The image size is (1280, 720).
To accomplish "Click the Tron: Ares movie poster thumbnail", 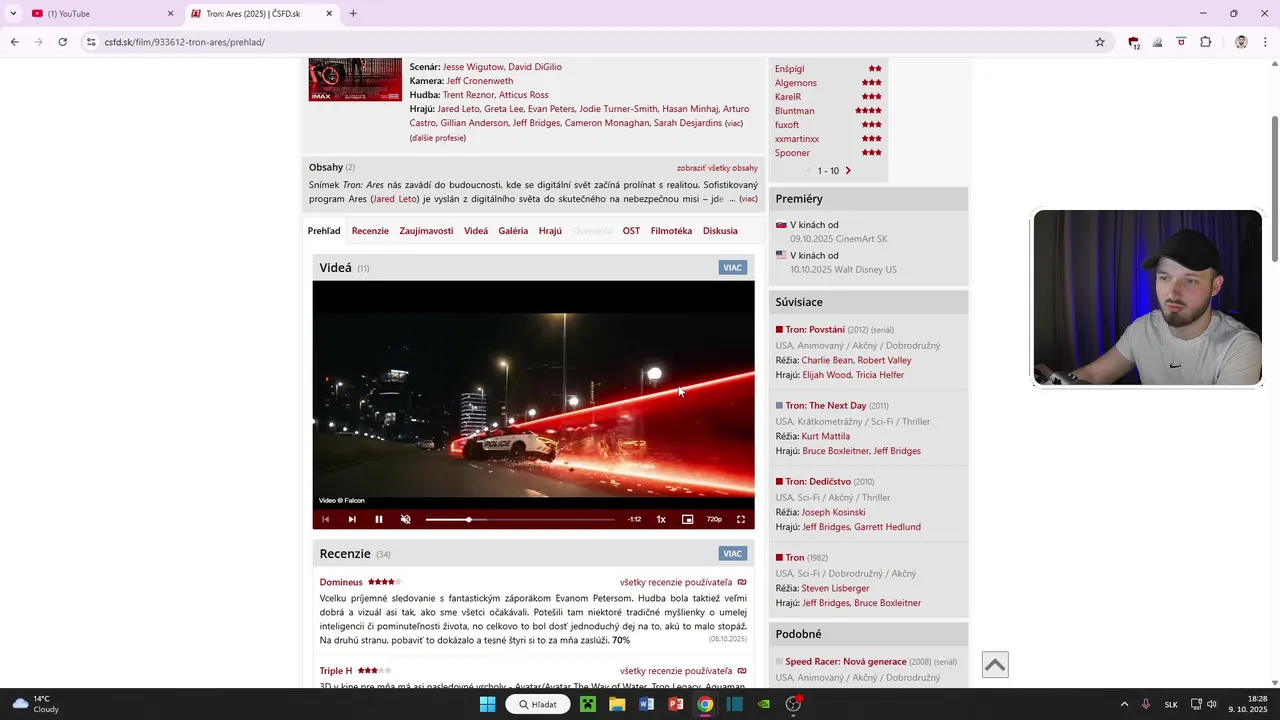I will tap(355, 79).
